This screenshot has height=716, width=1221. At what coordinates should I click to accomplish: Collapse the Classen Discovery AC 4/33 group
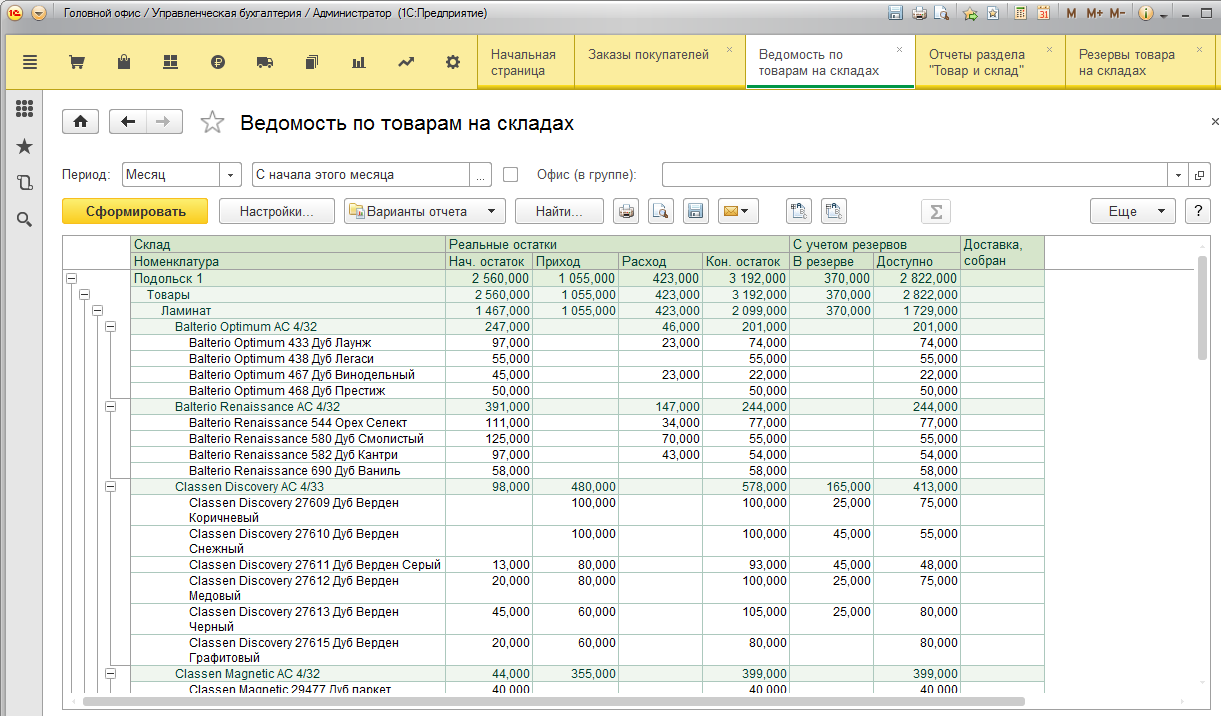point(111,487)
